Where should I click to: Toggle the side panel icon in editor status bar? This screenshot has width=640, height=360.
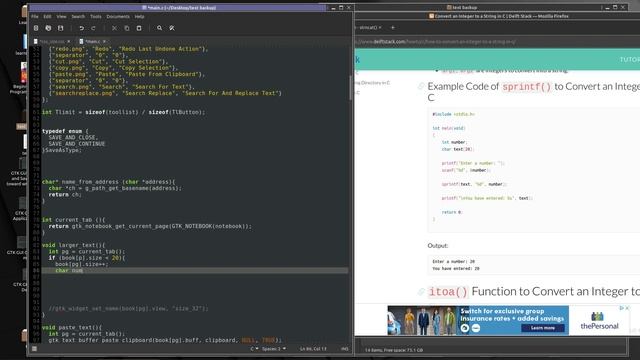click(34, 349)
